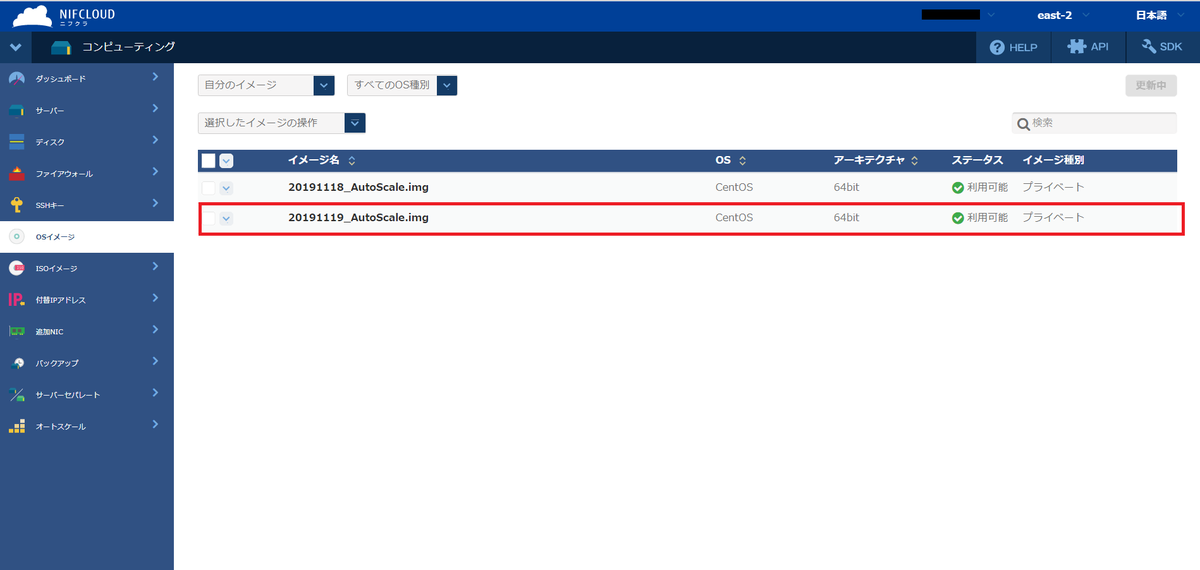Click the API button in top bar
Screen dimensions: 1200x570
click(x=1088, y=47)
